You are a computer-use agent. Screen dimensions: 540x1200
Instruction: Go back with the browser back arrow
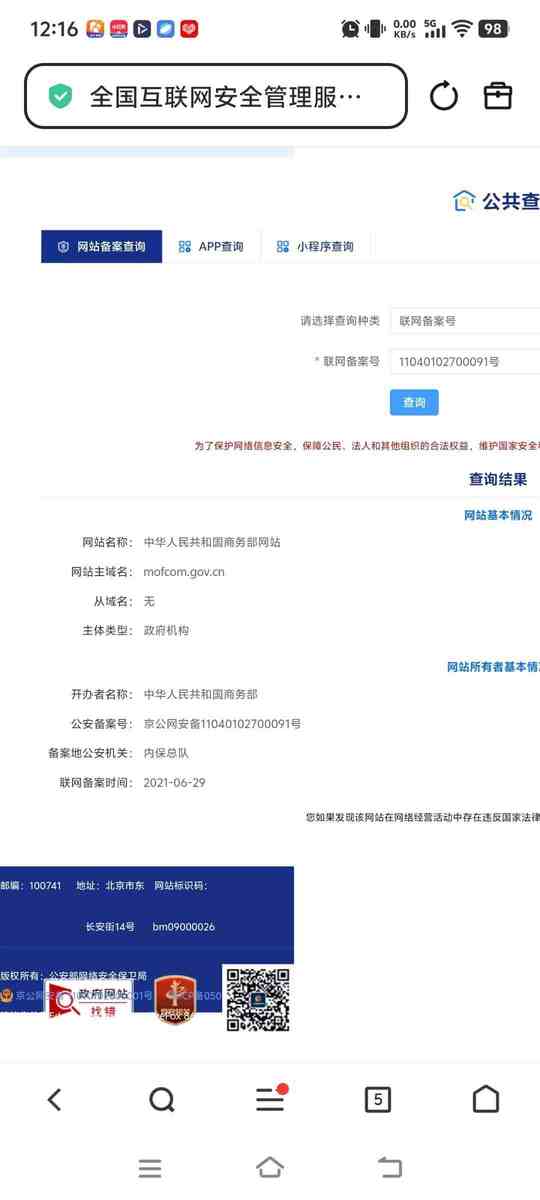click(54, 1099)
